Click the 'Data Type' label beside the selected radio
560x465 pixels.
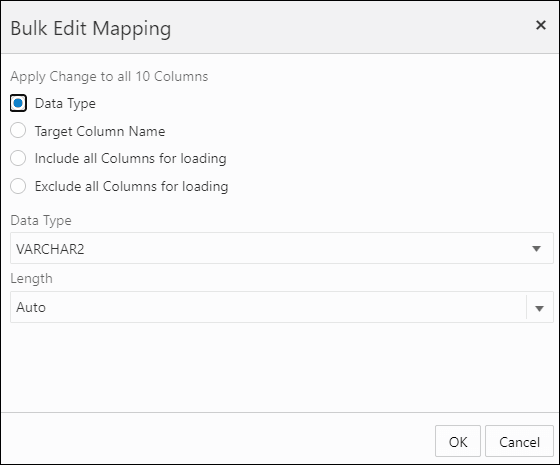[65, 104]
